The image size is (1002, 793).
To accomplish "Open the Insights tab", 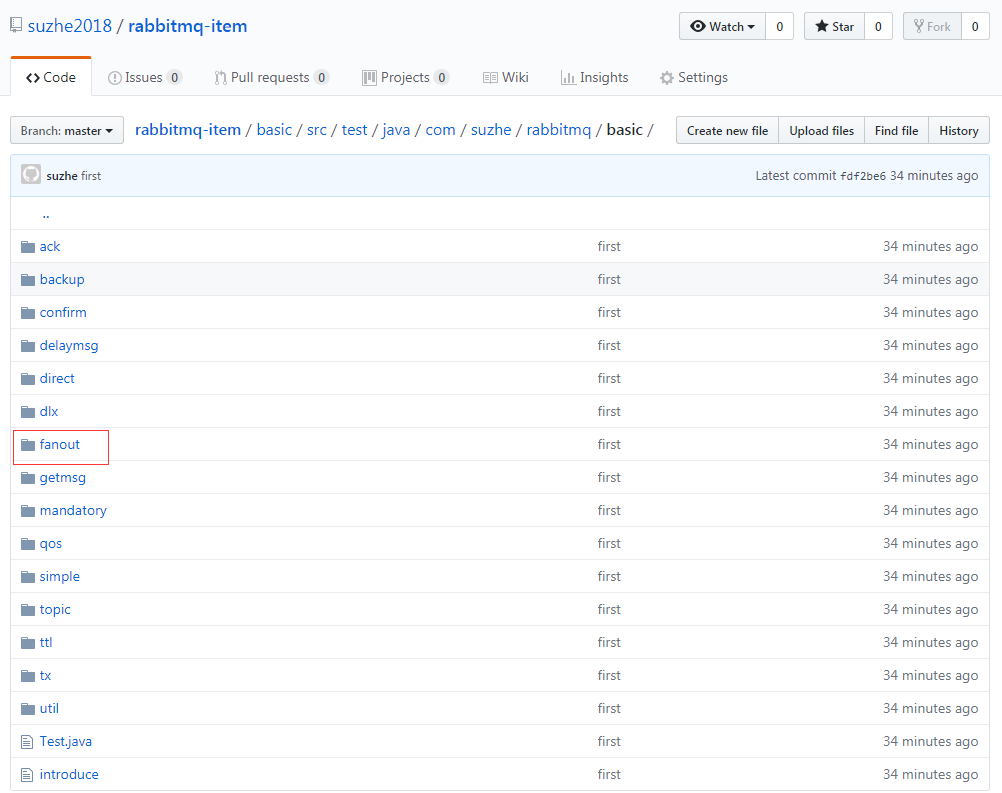I will click(x=594, y=77).
